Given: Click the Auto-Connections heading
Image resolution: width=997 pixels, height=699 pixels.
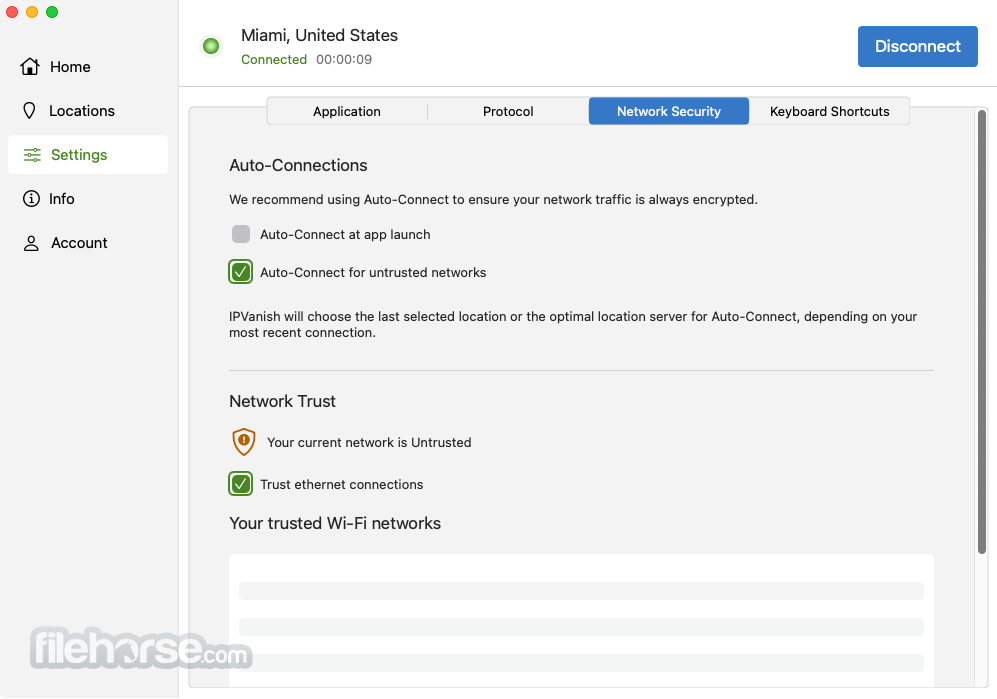Looking at the screenshot, I should pos(298,165).
